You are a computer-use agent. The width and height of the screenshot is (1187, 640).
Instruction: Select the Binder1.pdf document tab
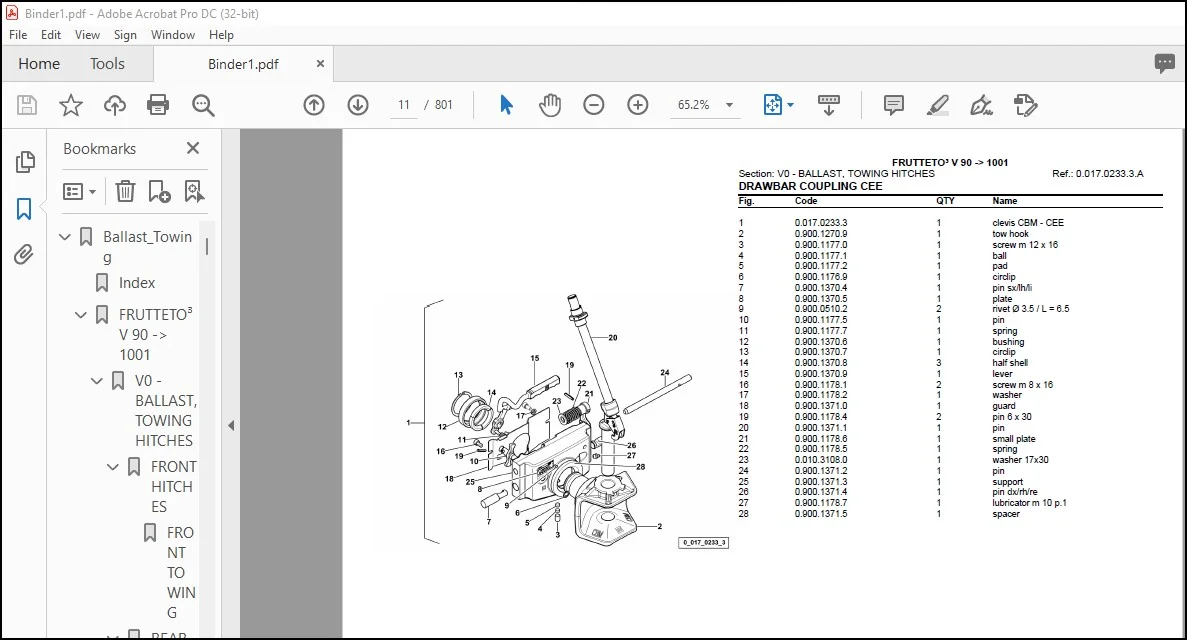point(243,64)
